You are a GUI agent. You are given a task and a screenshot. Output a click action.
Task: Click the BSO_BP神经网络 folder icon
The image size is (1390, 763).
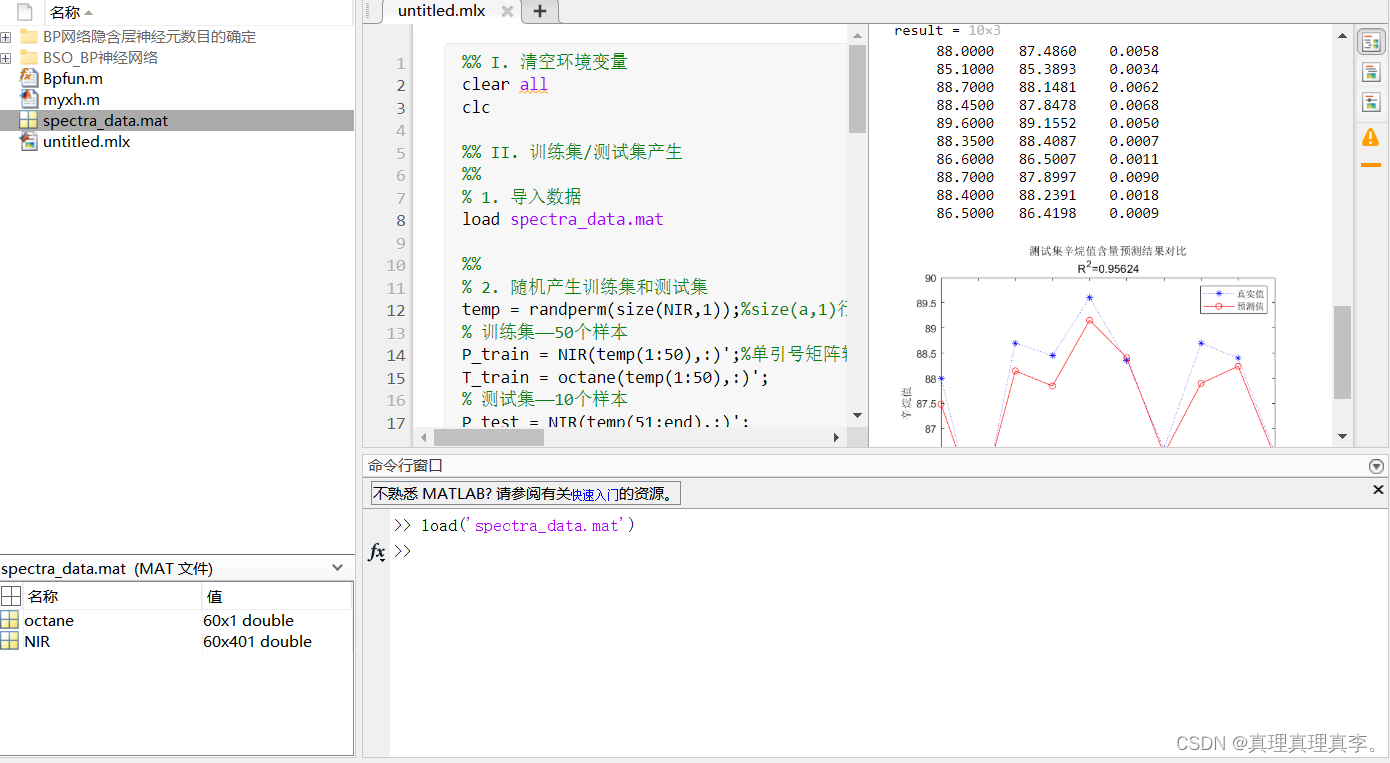tap(28, 57)
